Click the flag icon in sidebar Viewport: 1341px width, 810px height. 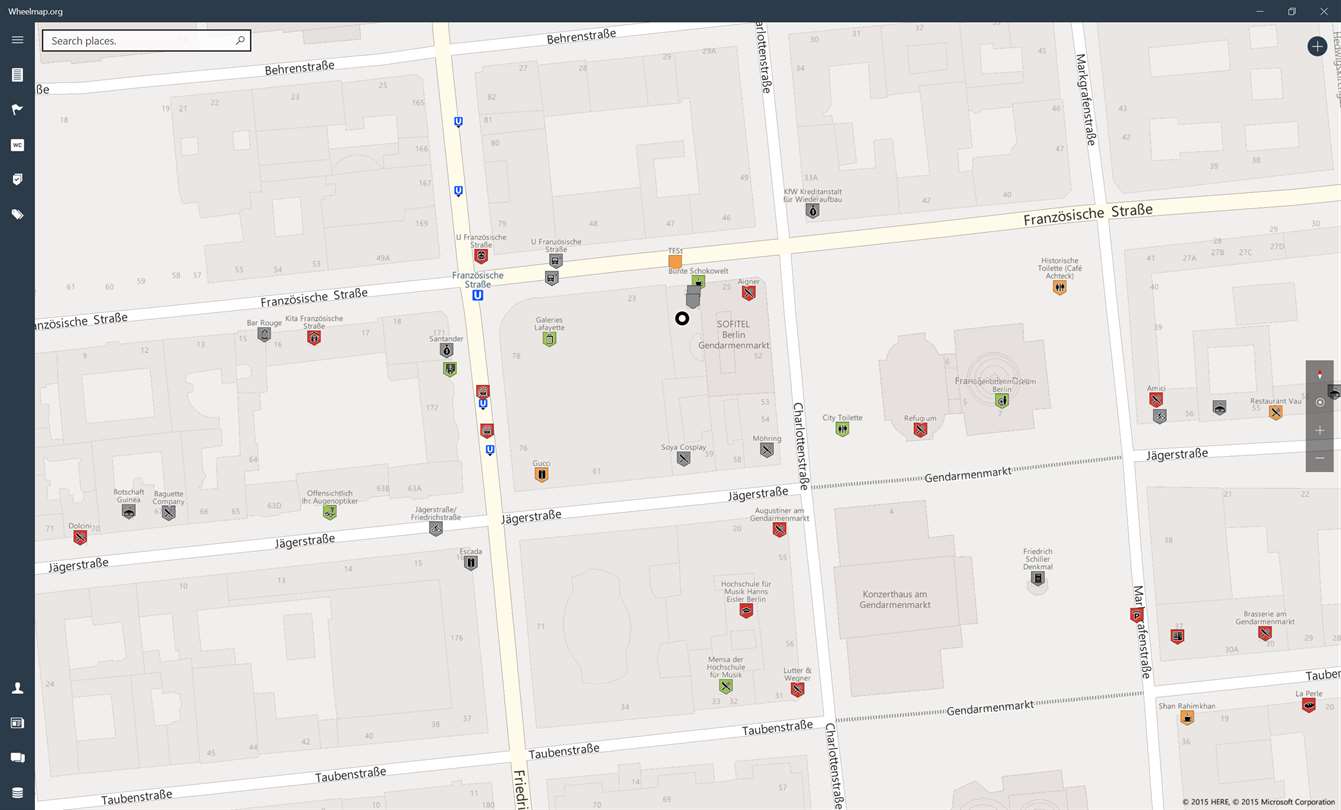[x=17, y=110]
